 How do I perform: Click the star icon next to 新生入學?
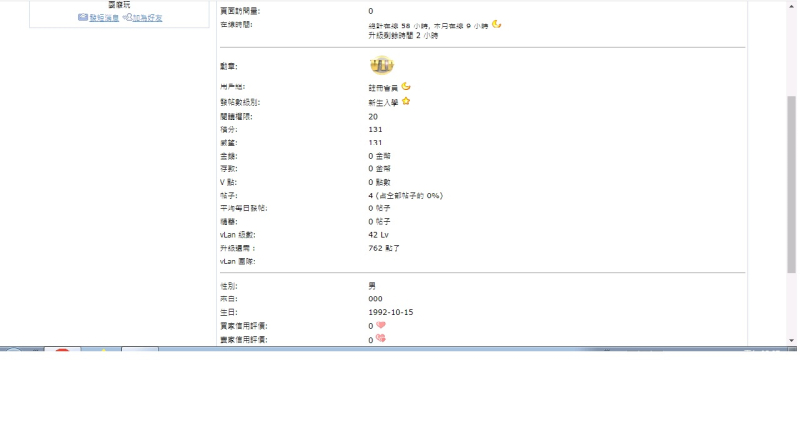click(406, 102)
